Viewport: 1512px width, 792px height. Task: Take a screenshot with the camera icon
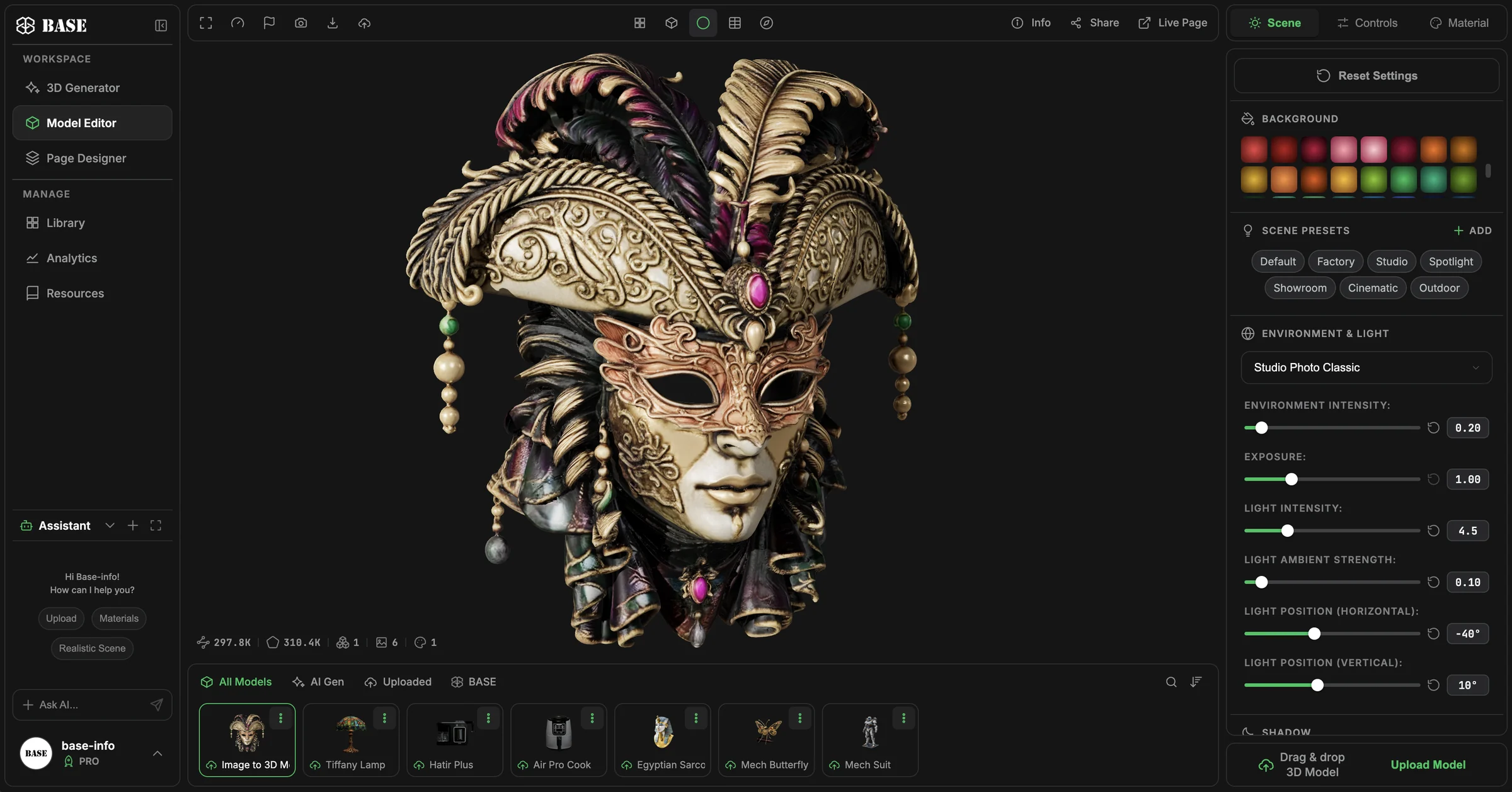301,23
